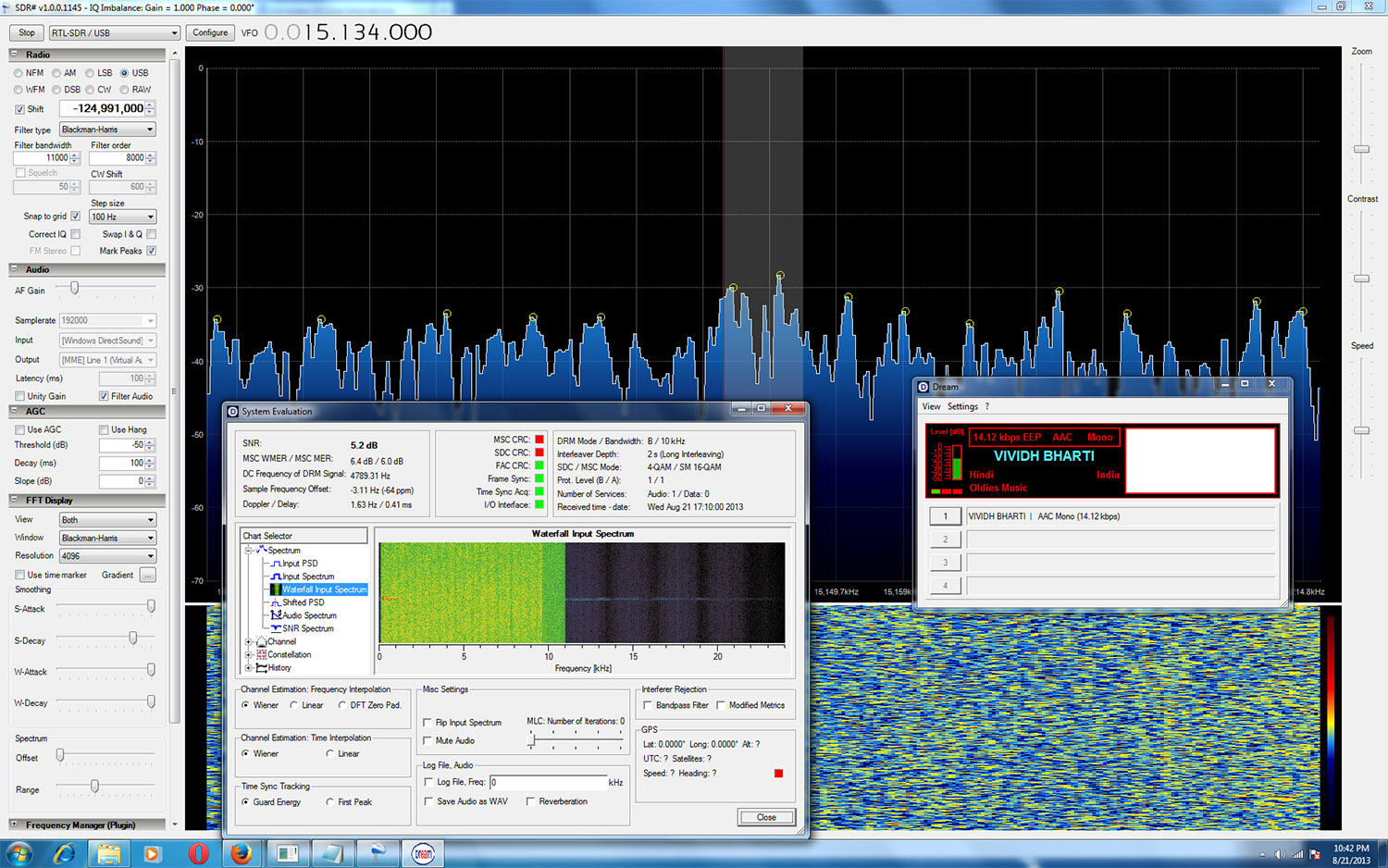Image resolution: width=1388 pixels, height=868 pixels.
Task: Open the Step size dropdown
Action: click(x=122, y=217)
